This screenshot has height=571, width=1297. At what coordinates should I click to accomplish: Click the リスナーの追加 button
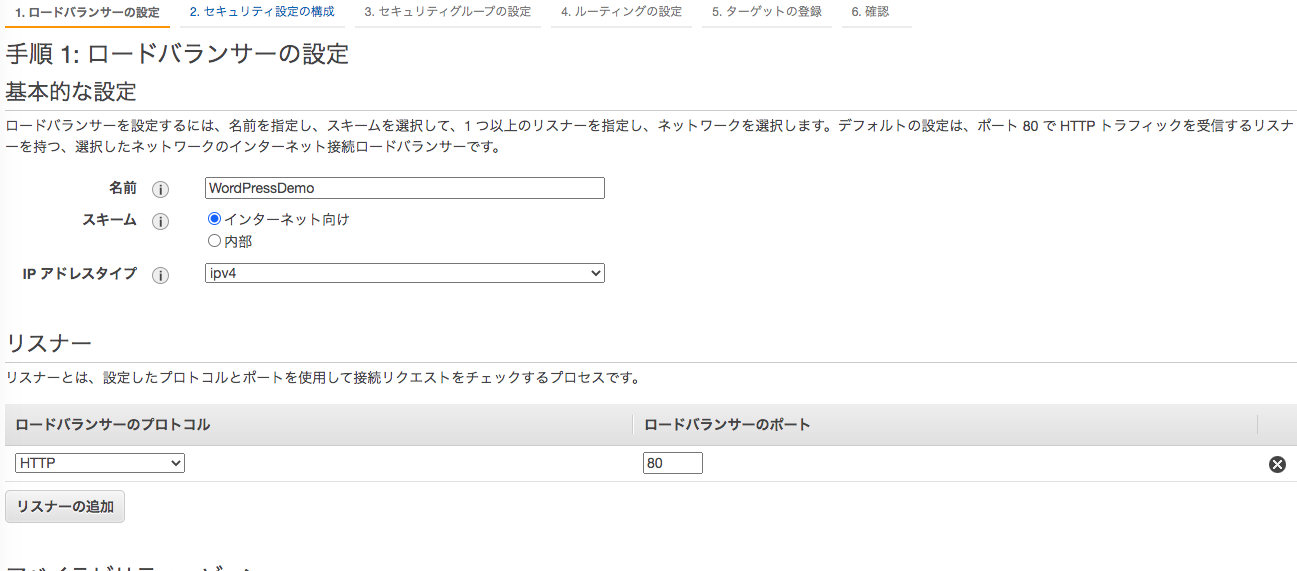pos(65,506)
